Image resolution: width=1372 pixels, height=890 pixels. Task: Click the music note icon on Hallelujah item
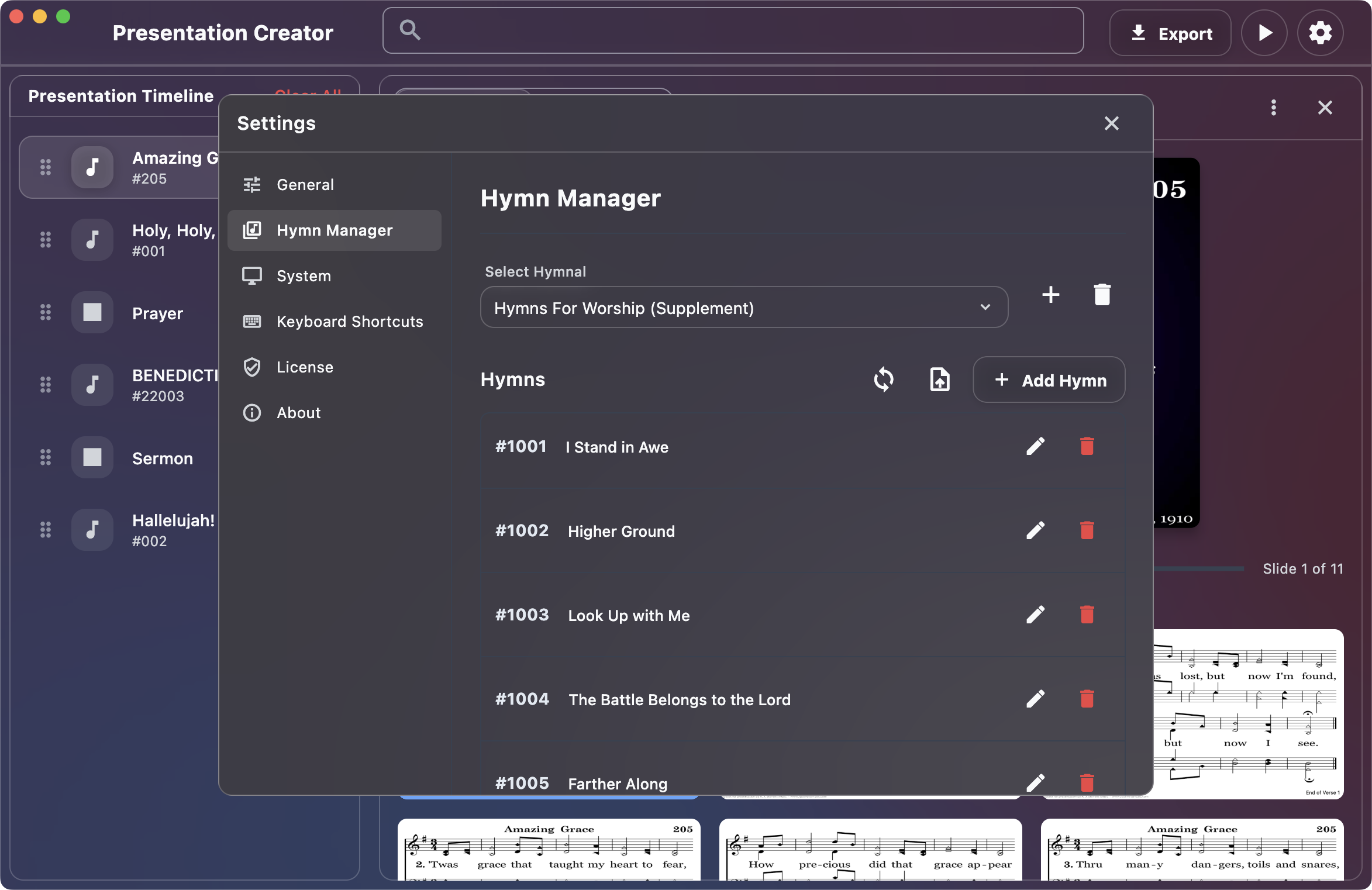(92, 530)
